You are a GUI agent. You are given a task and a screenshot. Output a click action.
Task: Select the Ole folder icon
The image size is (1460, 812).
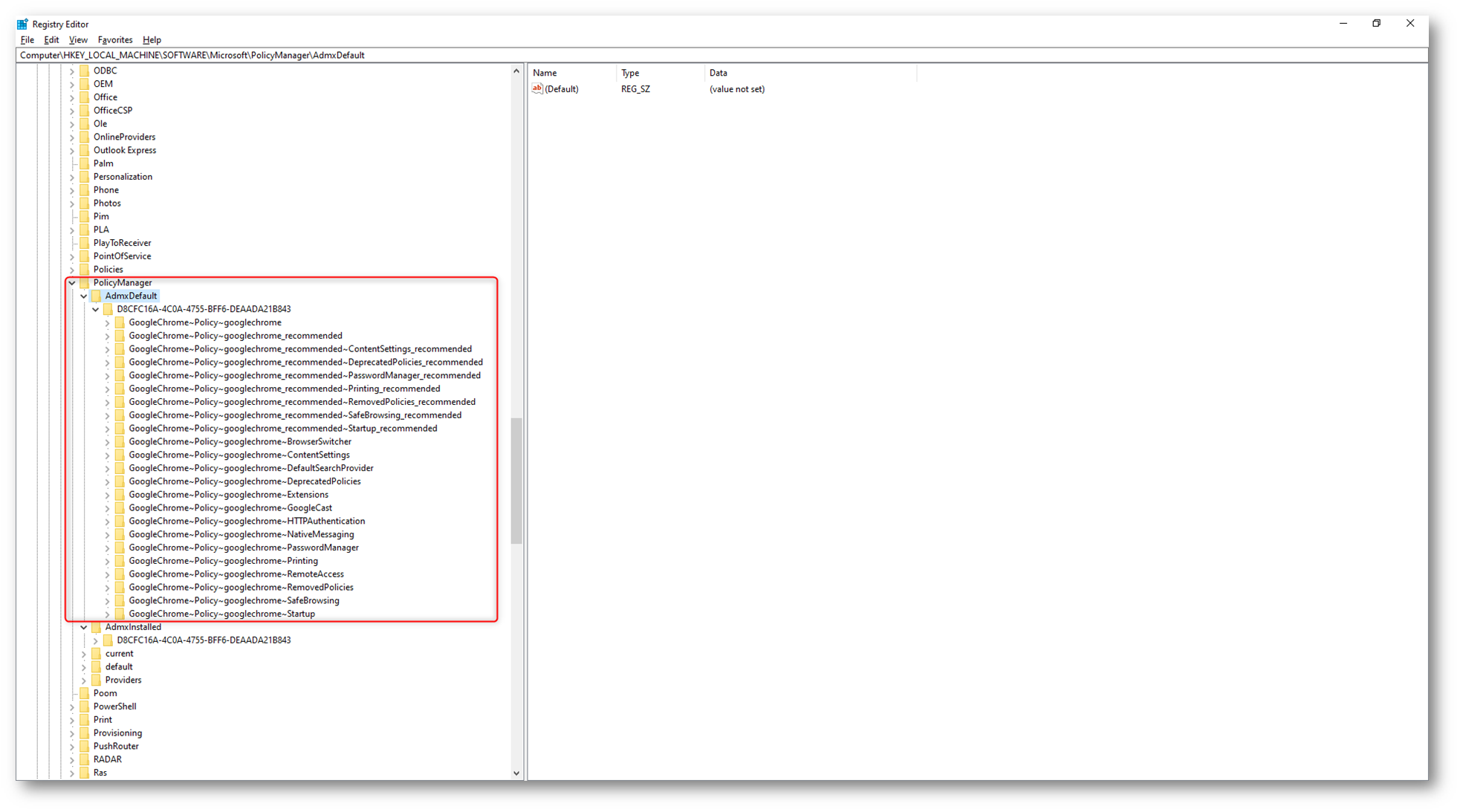85,124
